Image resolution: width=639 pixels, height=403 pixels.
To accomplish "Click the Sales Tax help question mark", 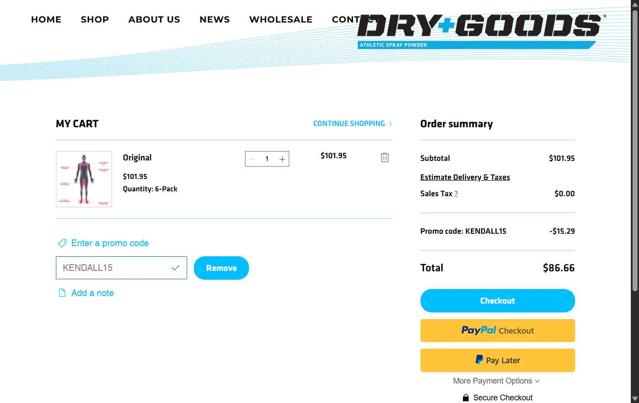I will click(x=456, y=194).
